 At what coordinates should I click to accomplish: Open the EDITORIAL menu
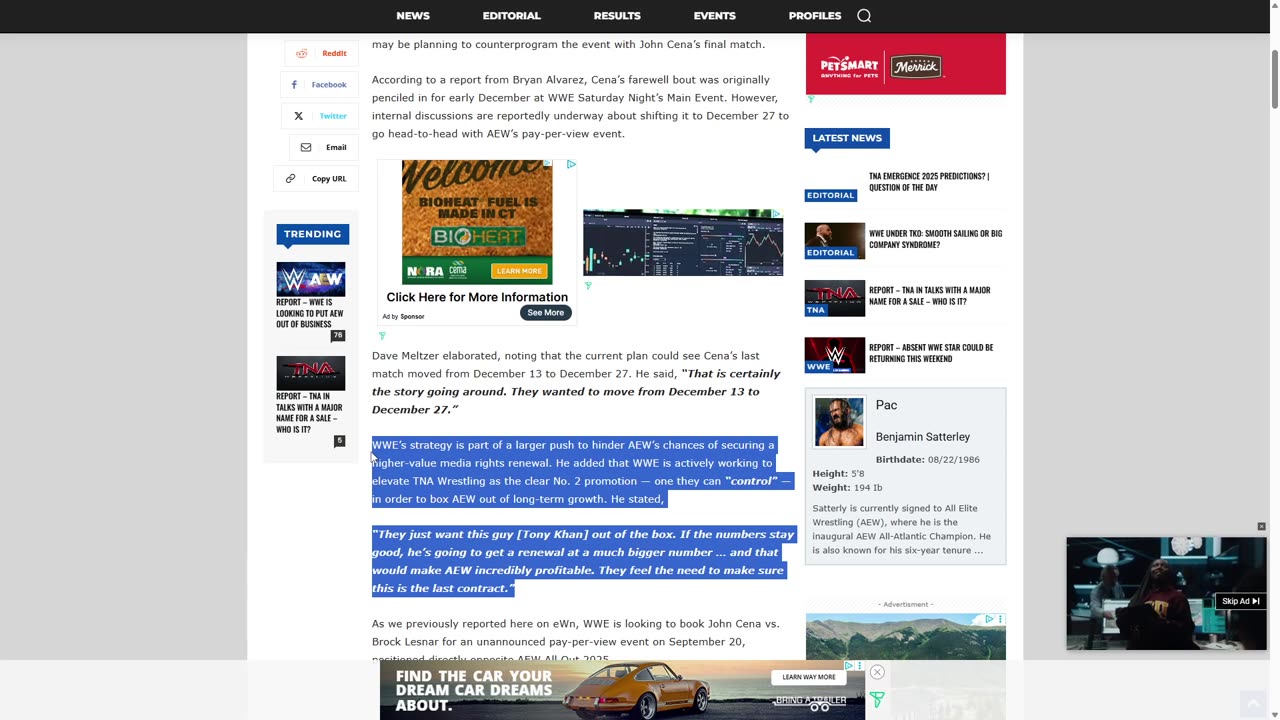(x=511, y=16)
